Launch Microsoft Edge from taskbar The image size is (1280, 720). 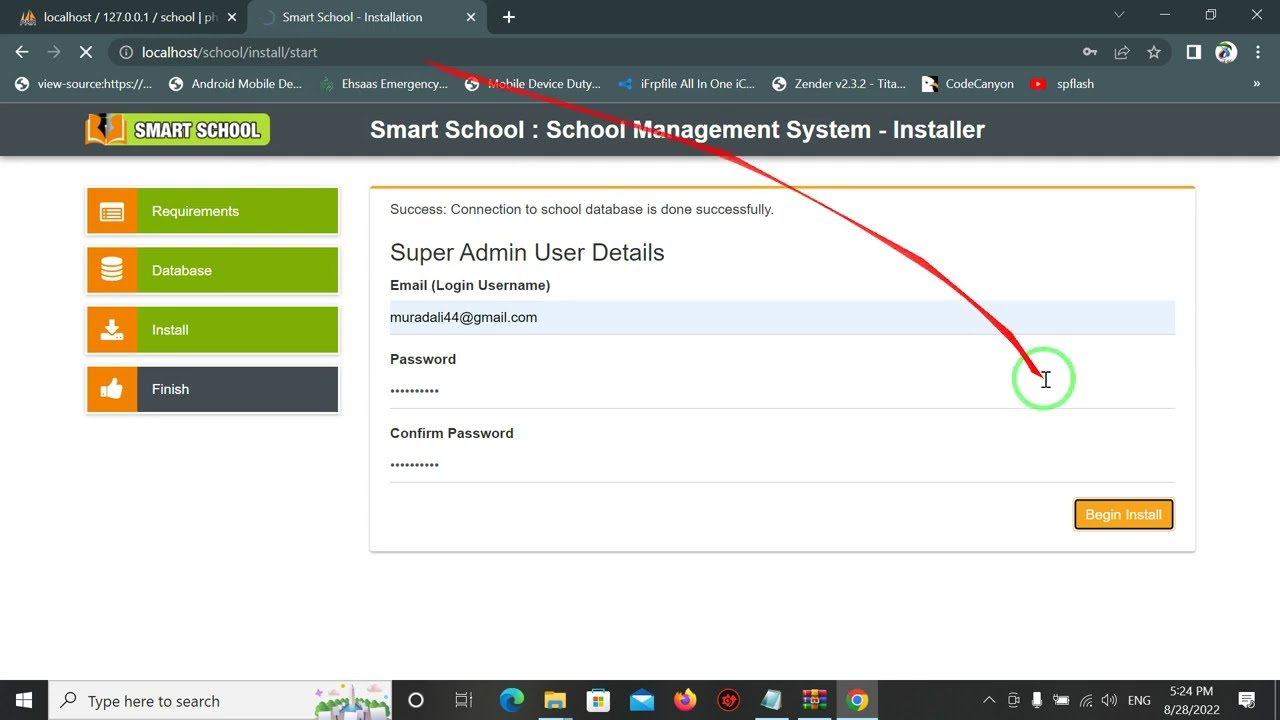[x=511, y=700]
